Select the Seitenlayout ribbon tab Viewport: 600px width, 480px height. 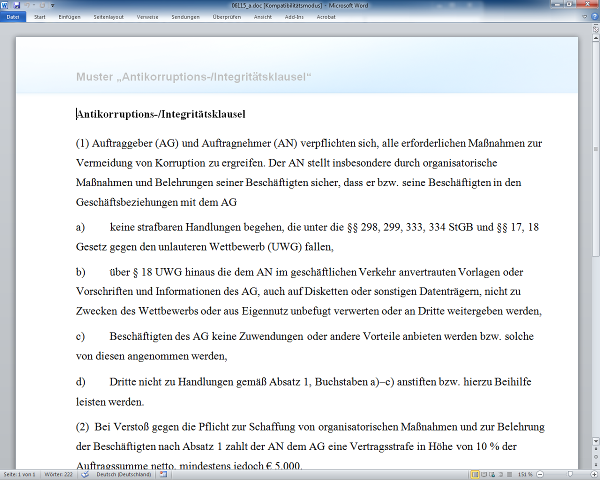[x=109, y=17]
